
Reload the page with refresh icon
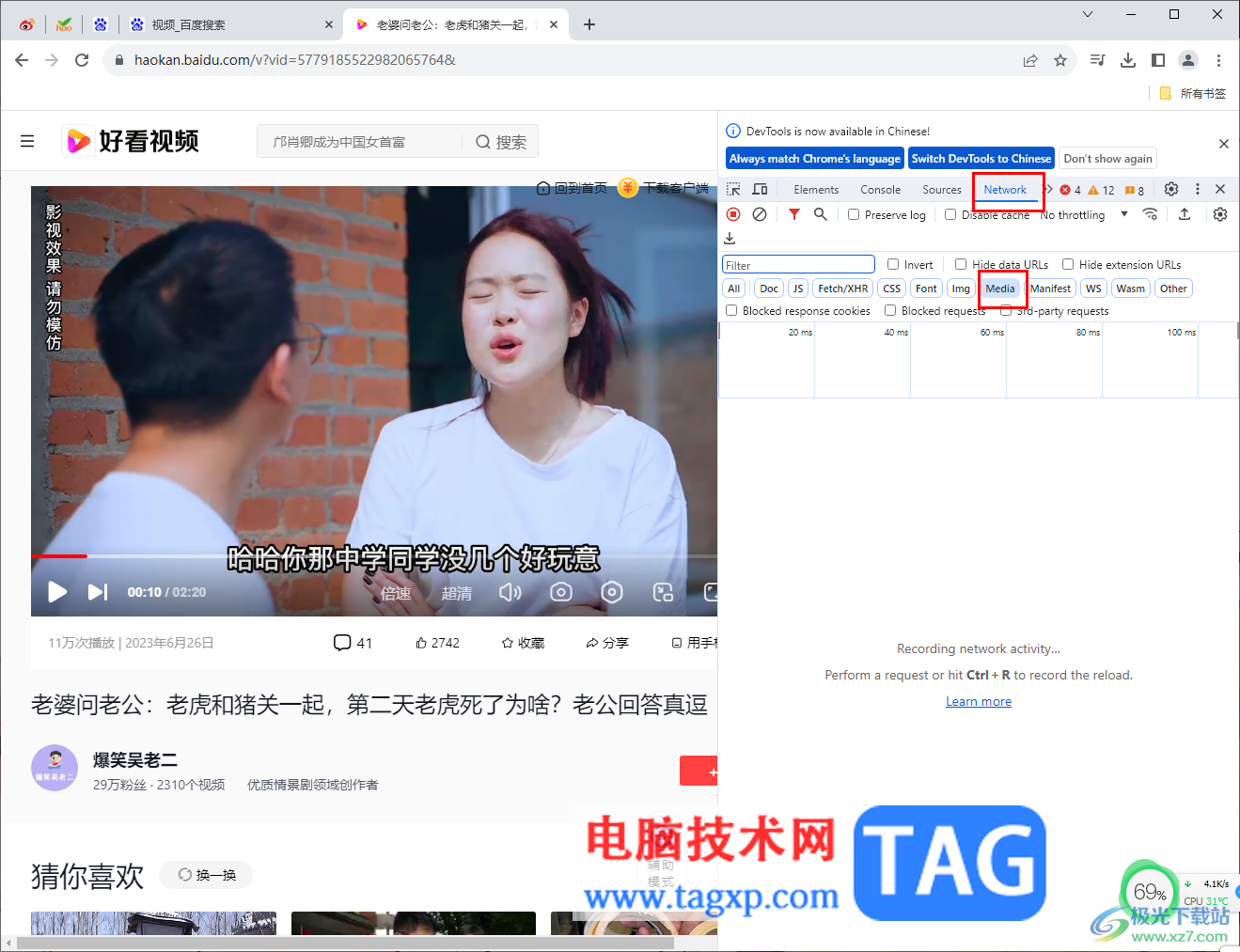82,60
